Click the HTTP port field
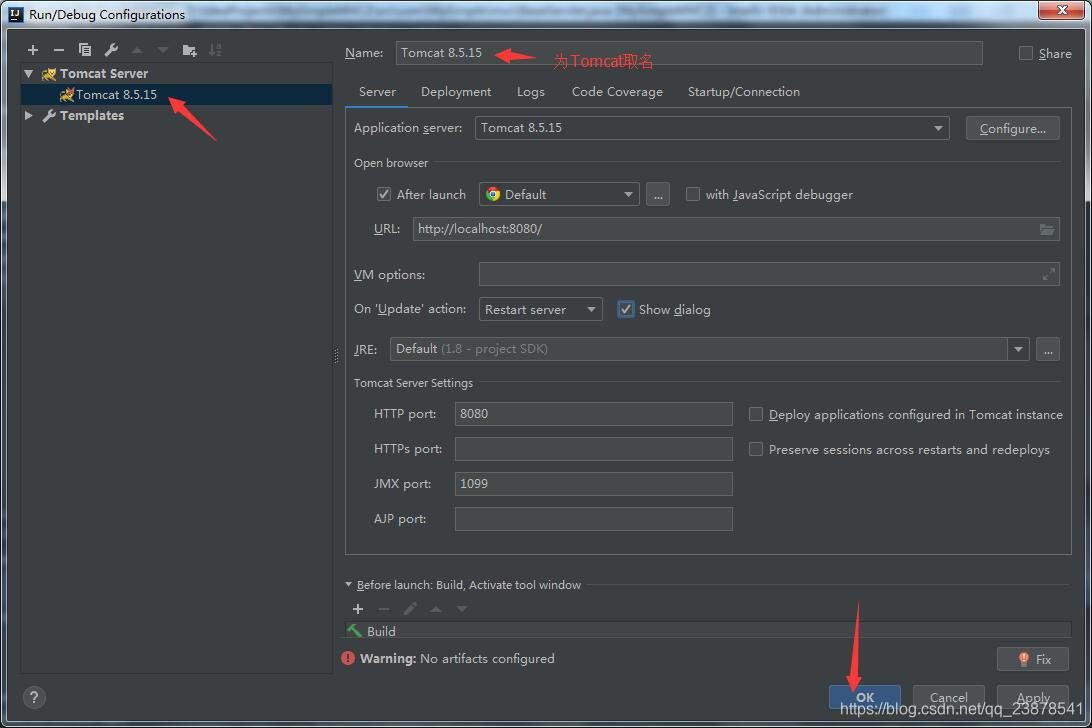Screen dimensions: 1092x728 [593, 414]
